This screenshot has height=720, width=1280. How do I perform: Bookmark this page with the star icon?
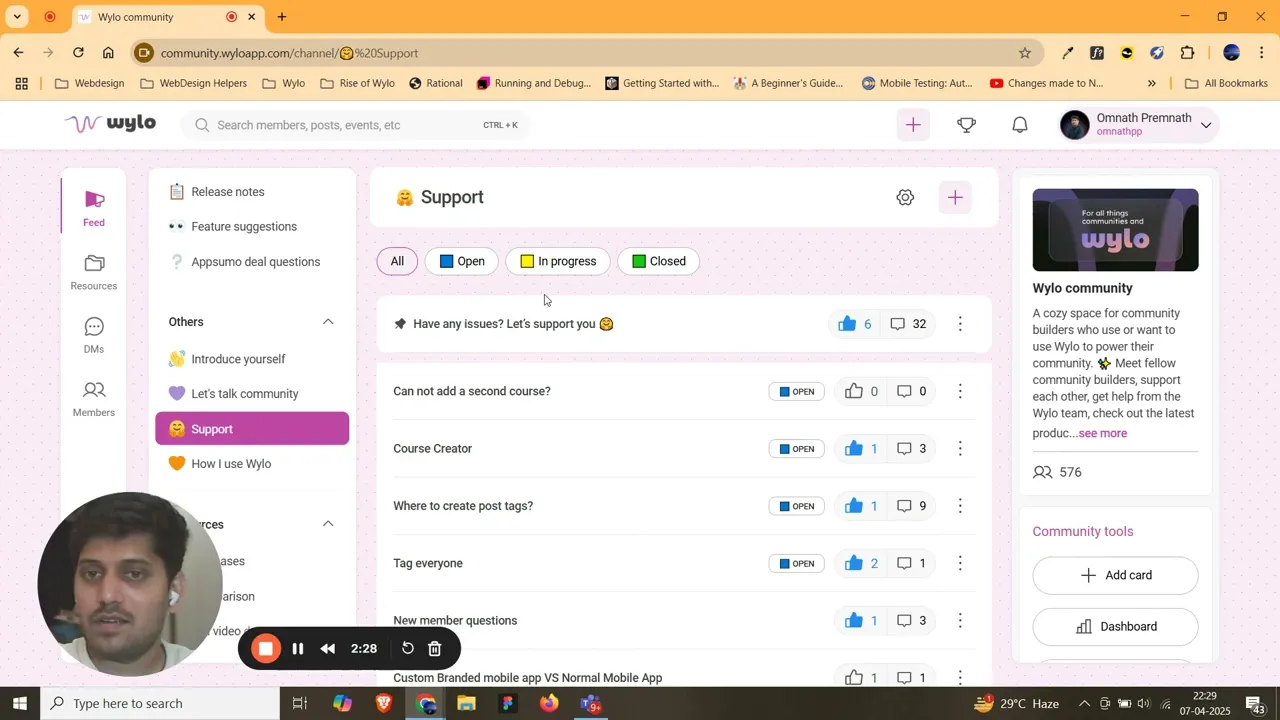tap(1024, 53)
